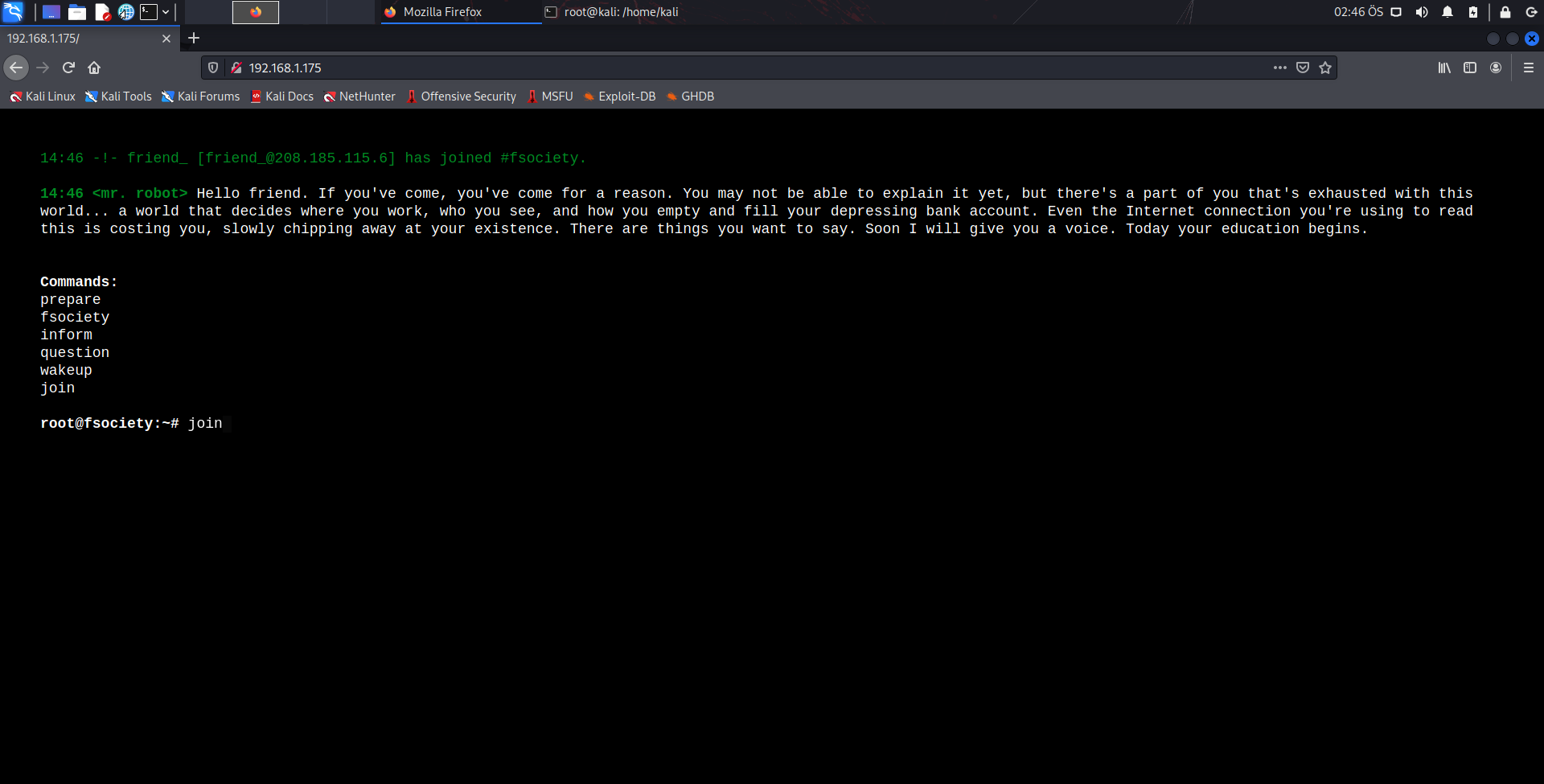Viewport: 1544px width, 784px height.
Task: Open the Firefox Account menu
Action: coord(1496,68)
